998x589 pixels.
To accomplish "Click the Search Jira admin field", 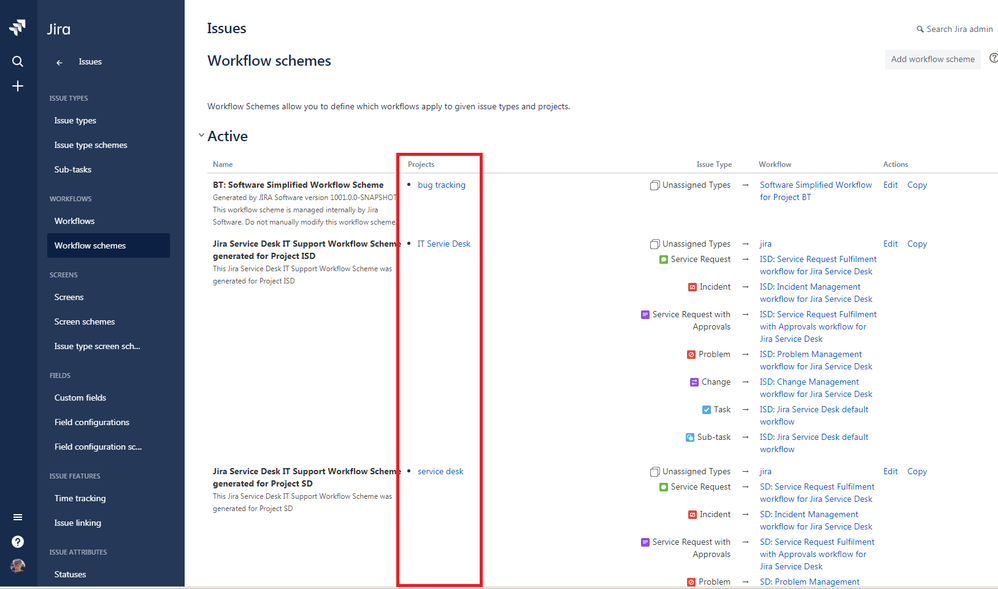I will (955, 29).
